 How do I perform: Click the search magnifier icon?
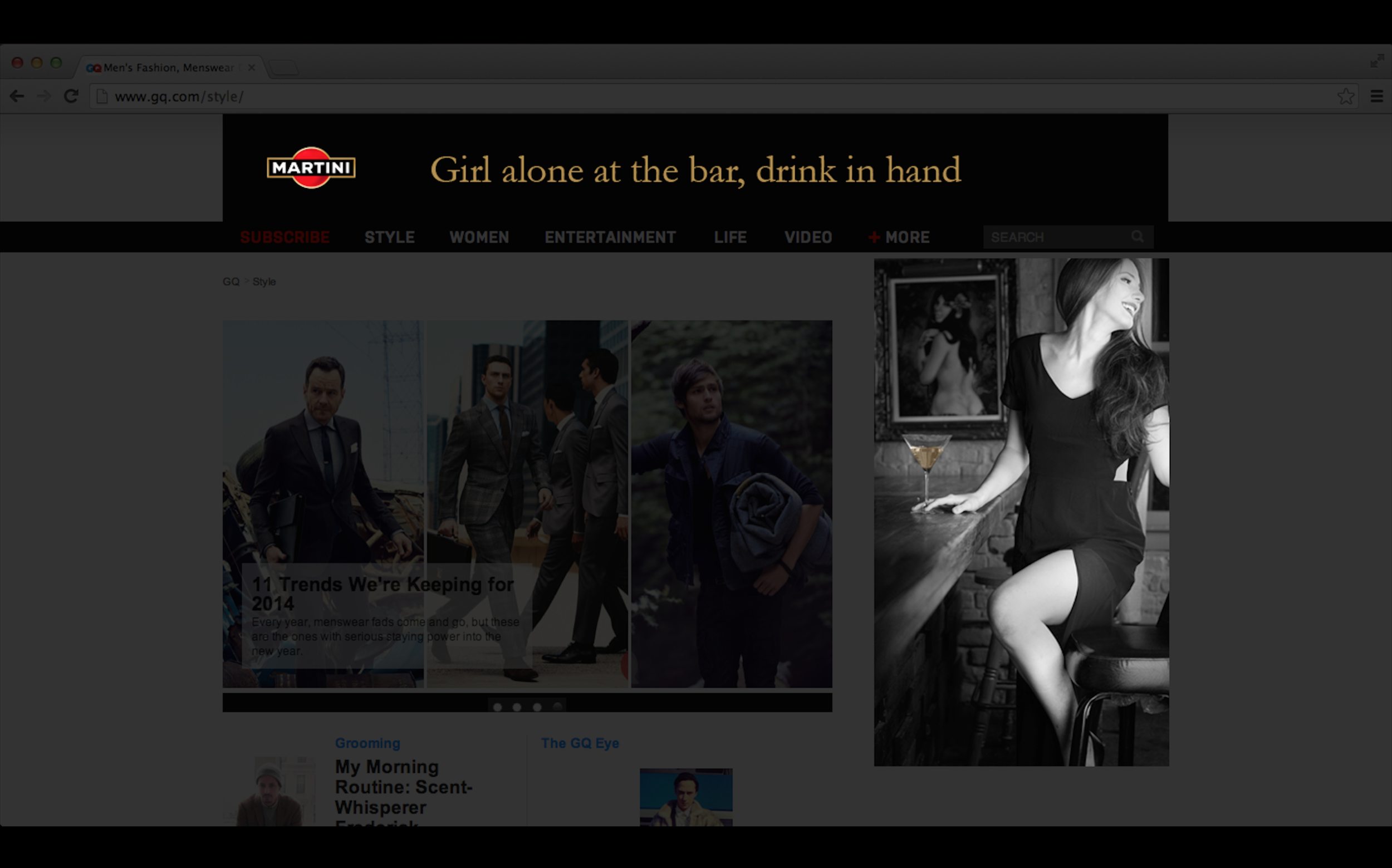tap(1136, 237)
